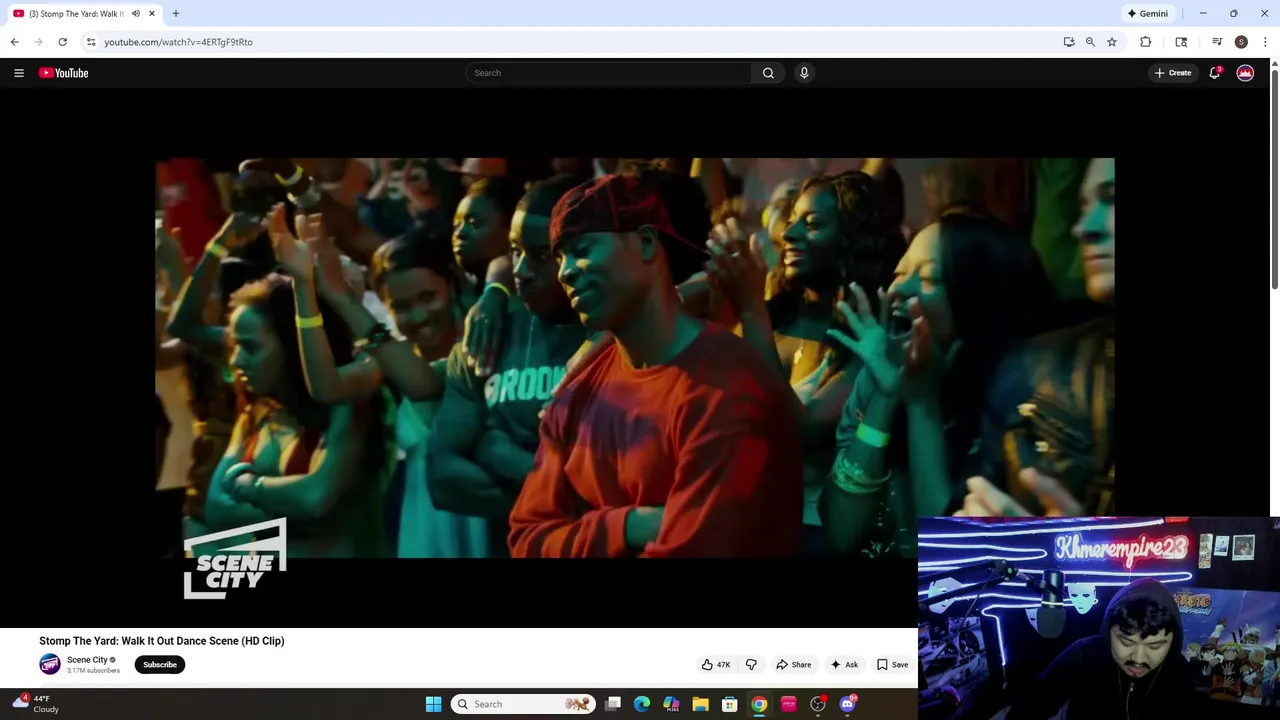
Task: Open Microsoft Store from taskbar
Action: coord(730,704)
